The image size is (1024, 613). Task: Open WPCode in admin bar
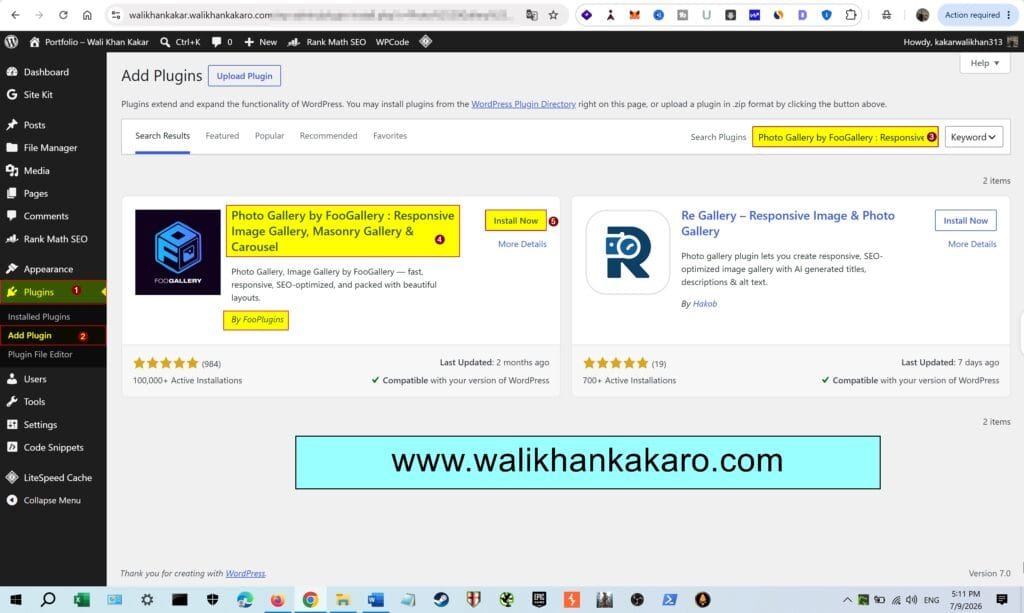tap(392, 42)
